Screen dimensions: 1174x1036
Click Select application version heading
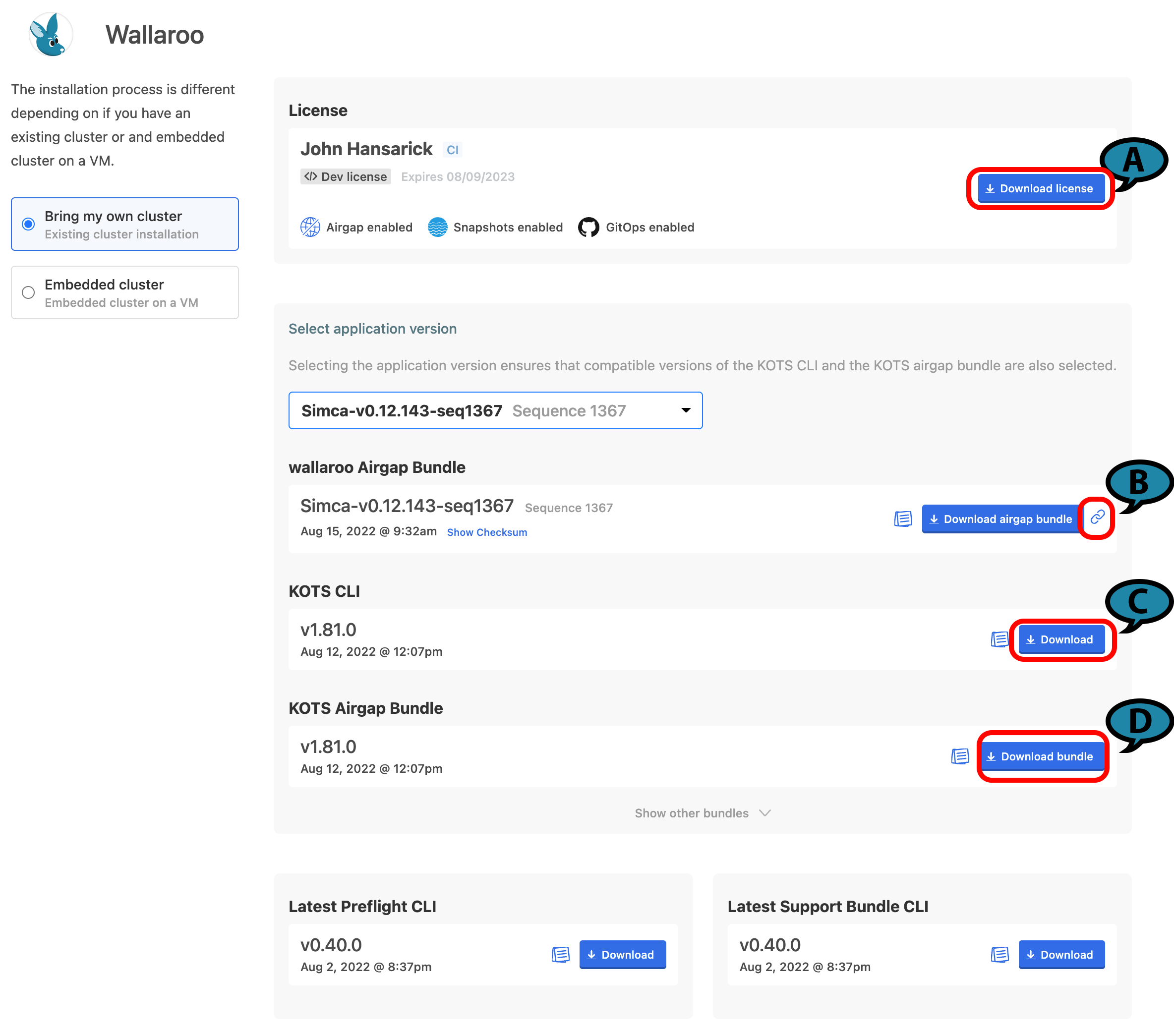pos(373,329)
